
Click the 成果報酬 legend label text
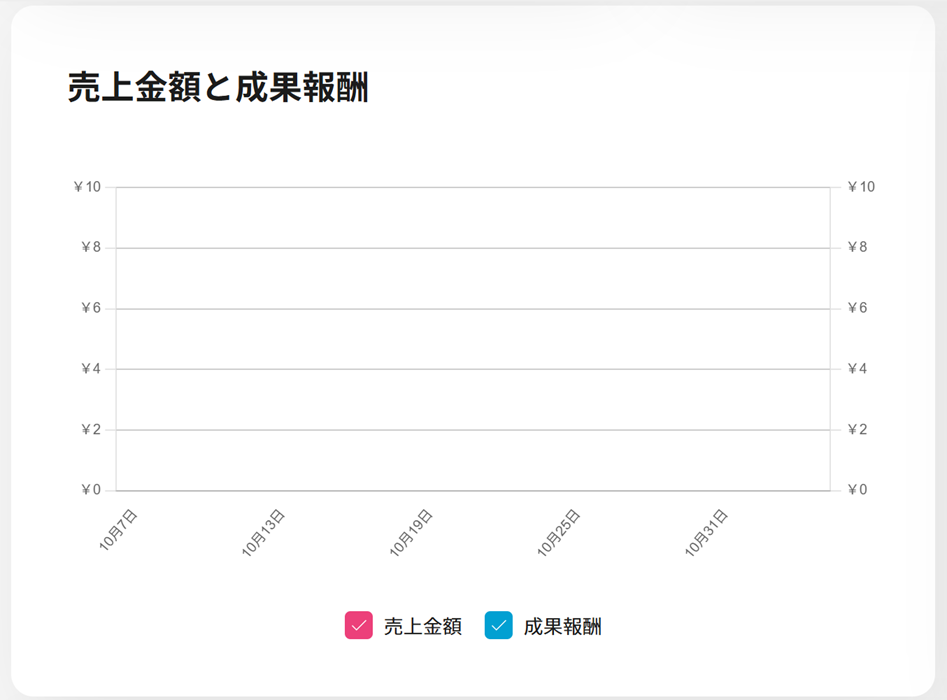[x=562, y=627]
